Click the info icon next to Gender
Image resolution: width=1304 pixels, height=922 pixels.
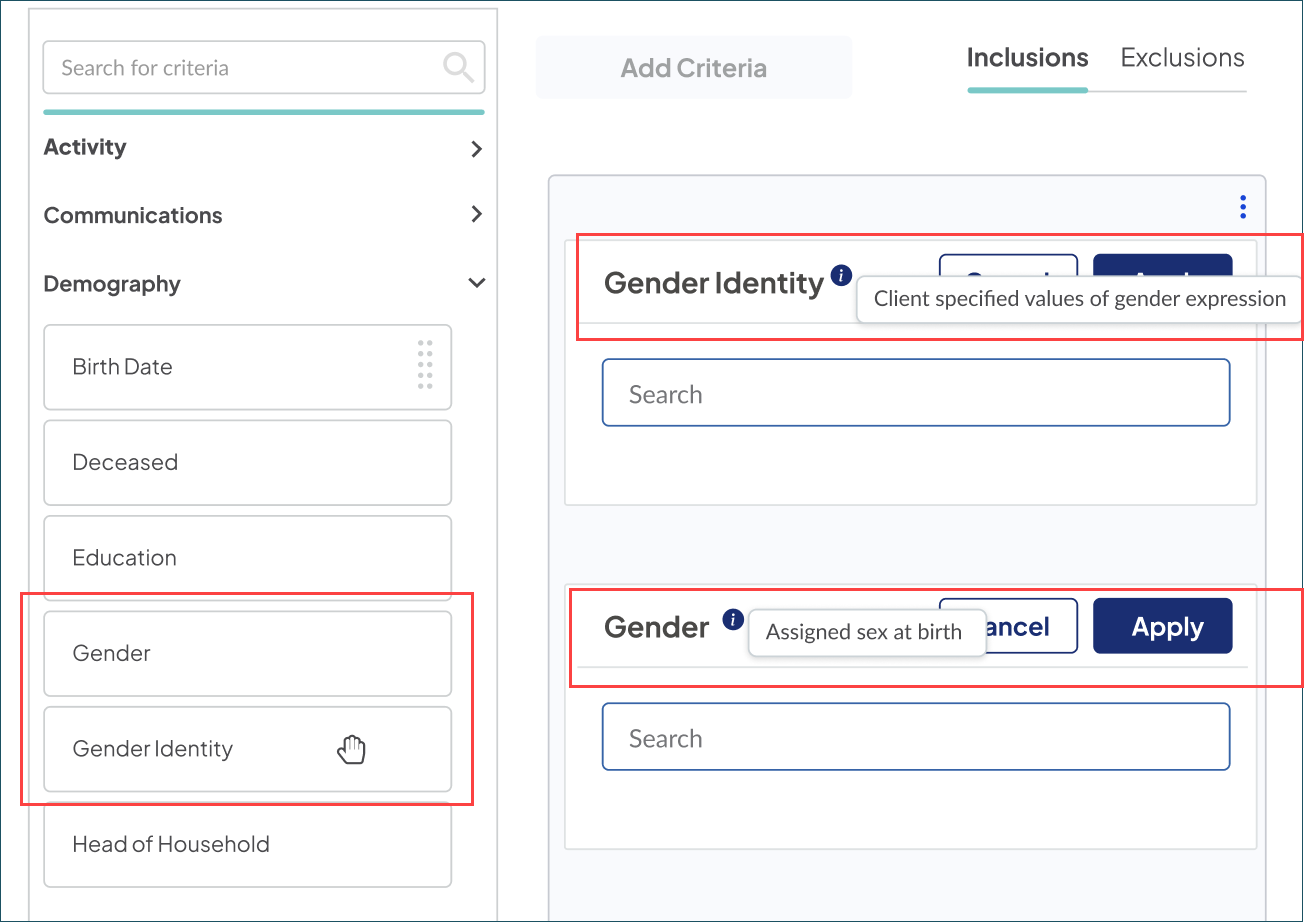(x=731, y=619)
